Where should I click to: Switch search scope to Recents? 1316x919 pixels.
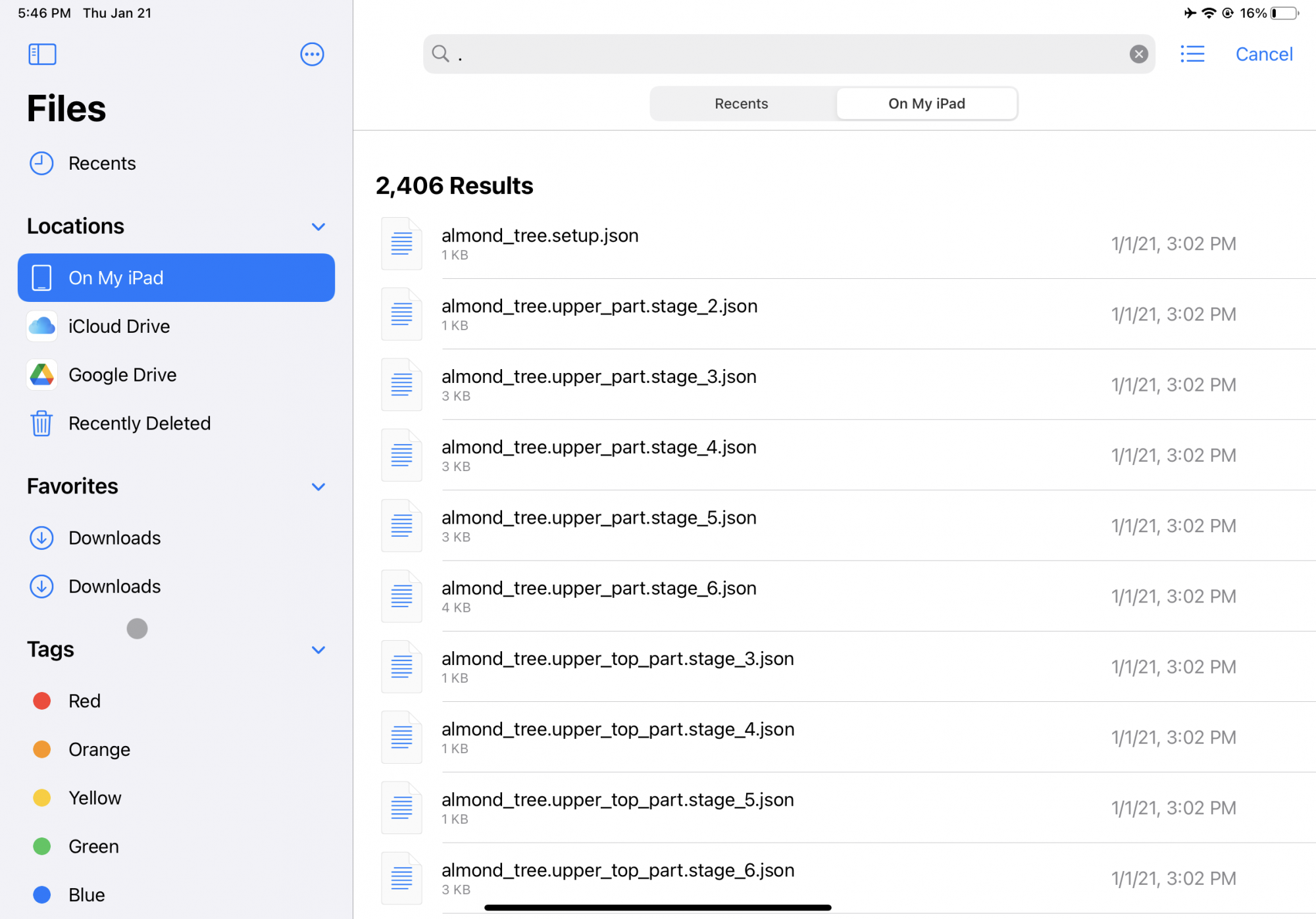click(x=742, y=104)
